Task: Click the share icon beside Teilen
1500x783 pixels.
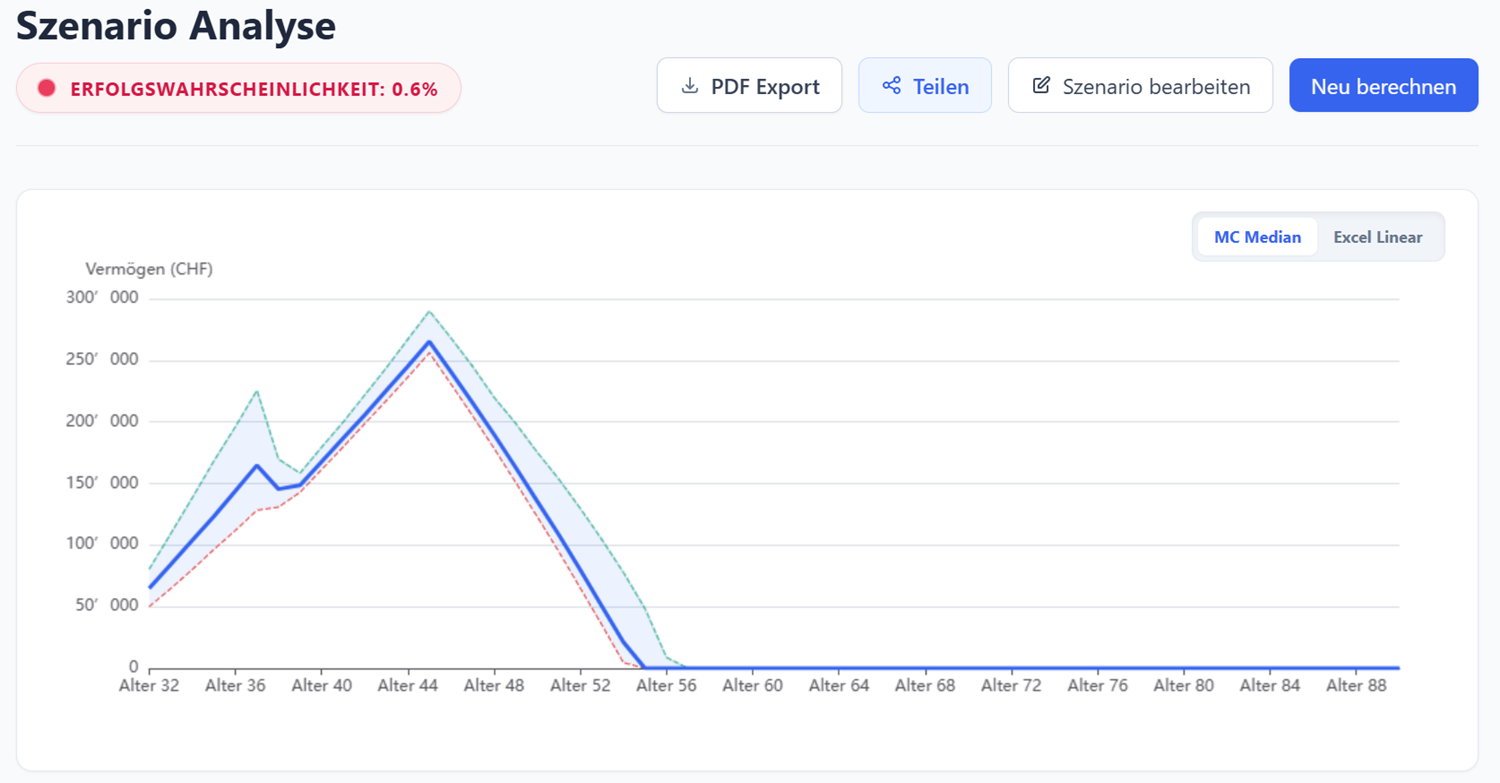Action: click(892, 86)
